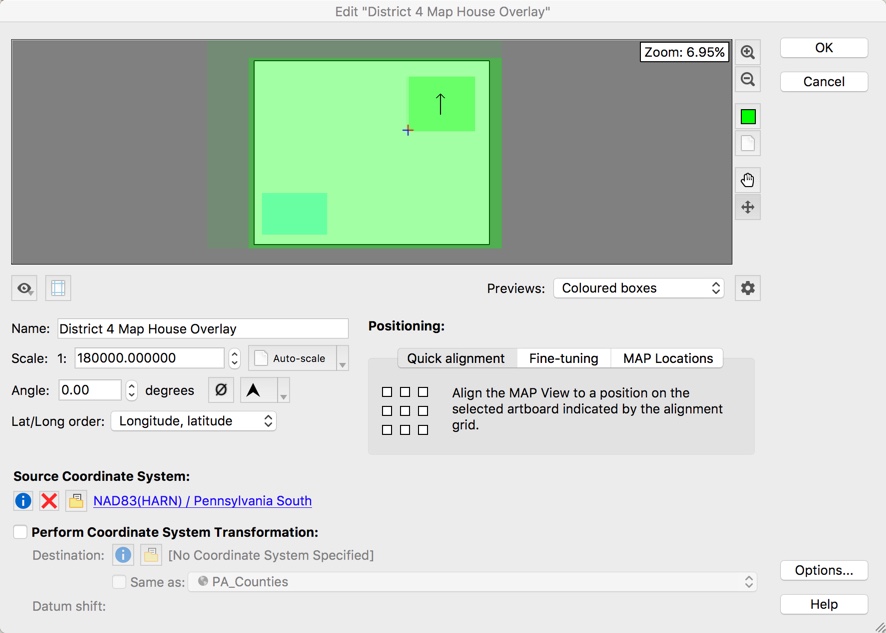886x633 pixels.
Task: Expand the Auto-scale dropdown arrow
Action: pyautogui.click(x=342, y=358)
